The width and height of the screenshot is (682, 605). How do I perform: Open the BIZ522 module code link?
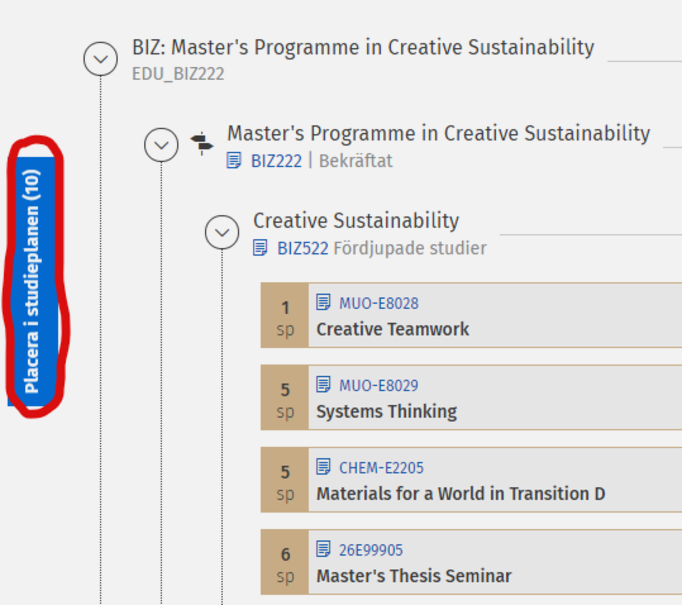coord(302,248)
